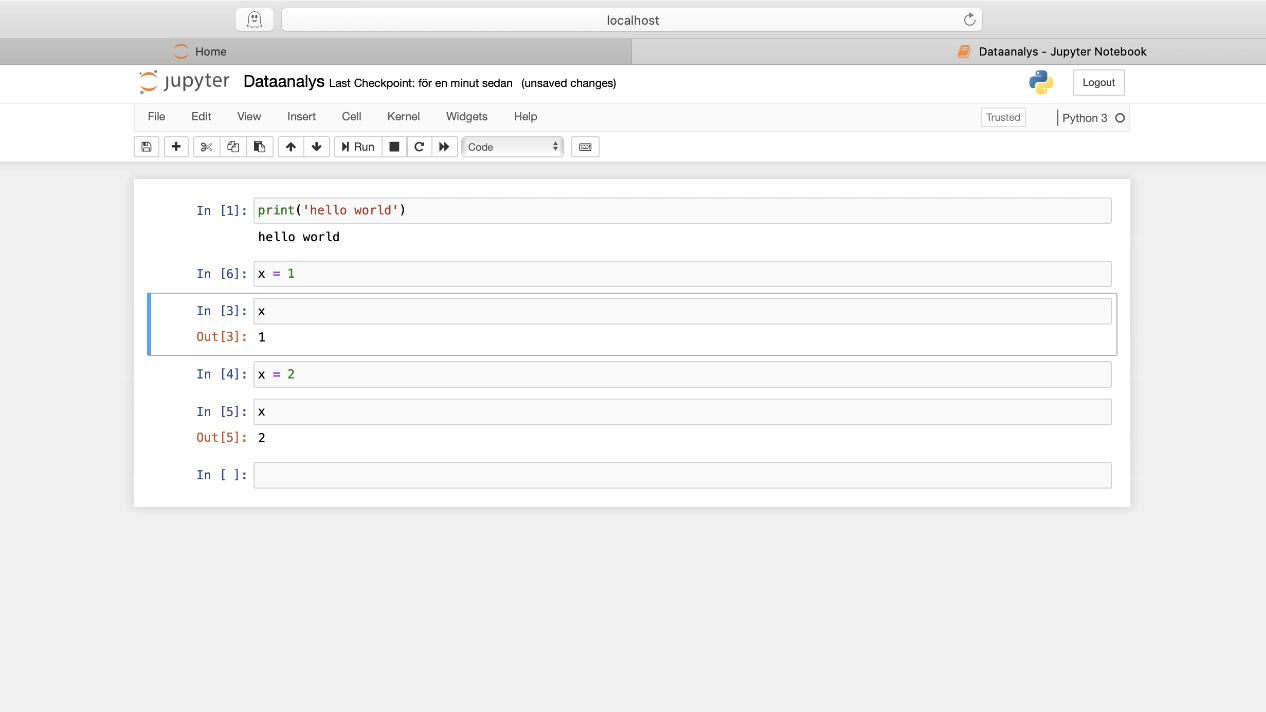Click the In [4]: prompt label
The height and width of the screenshot is (712, 1266).
tap(221, 374)
